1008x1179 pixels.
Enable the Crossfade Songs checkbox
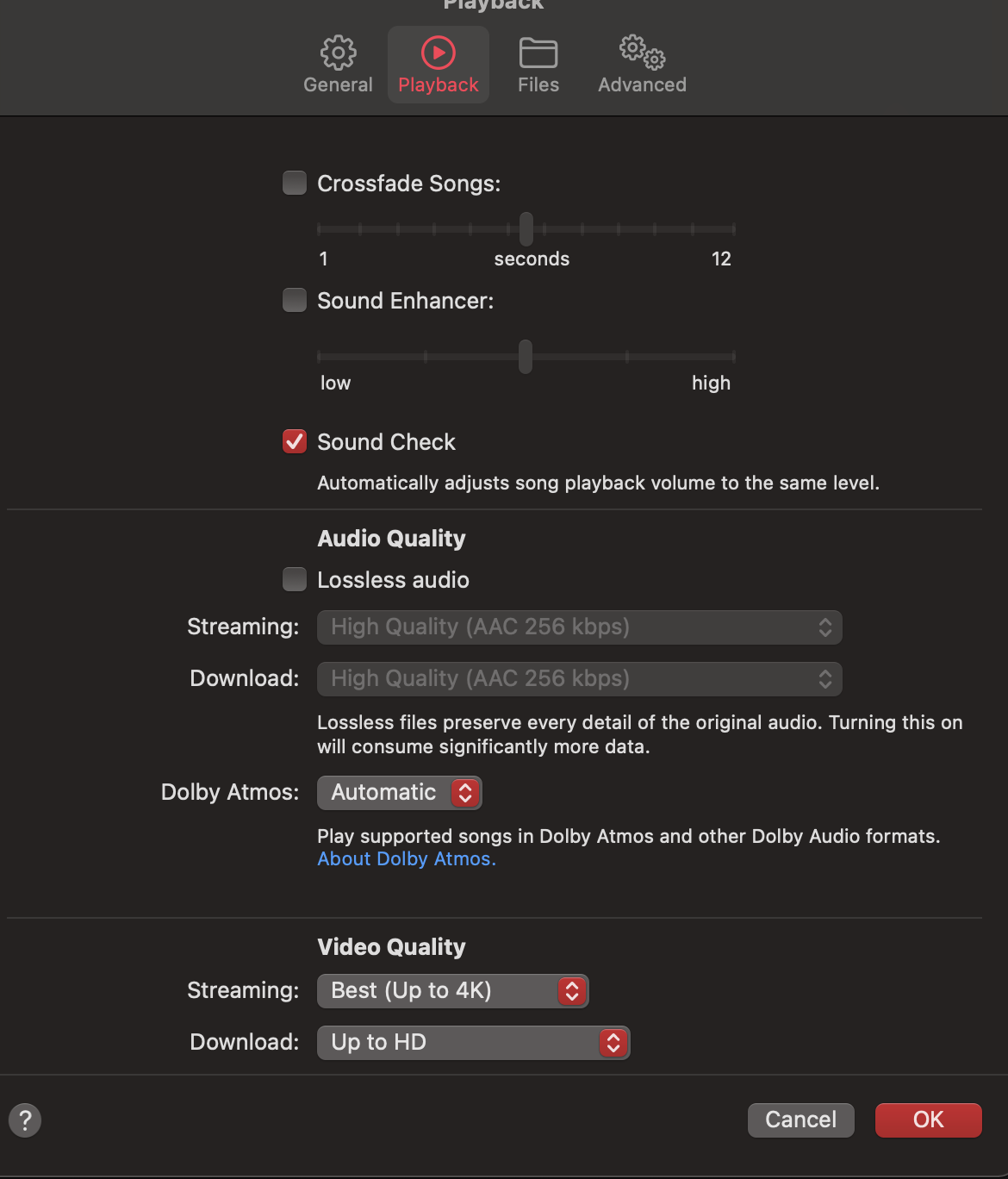[x=295, y=183]
